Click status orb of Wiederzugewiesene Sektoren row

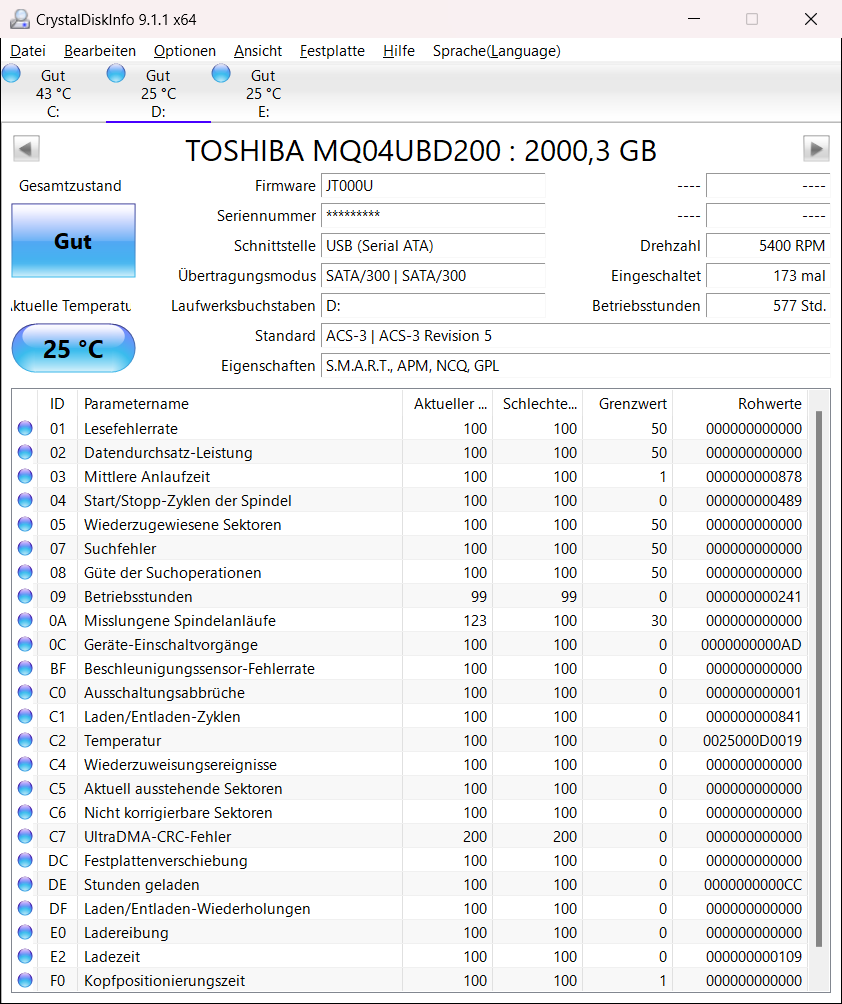[25, 524]
